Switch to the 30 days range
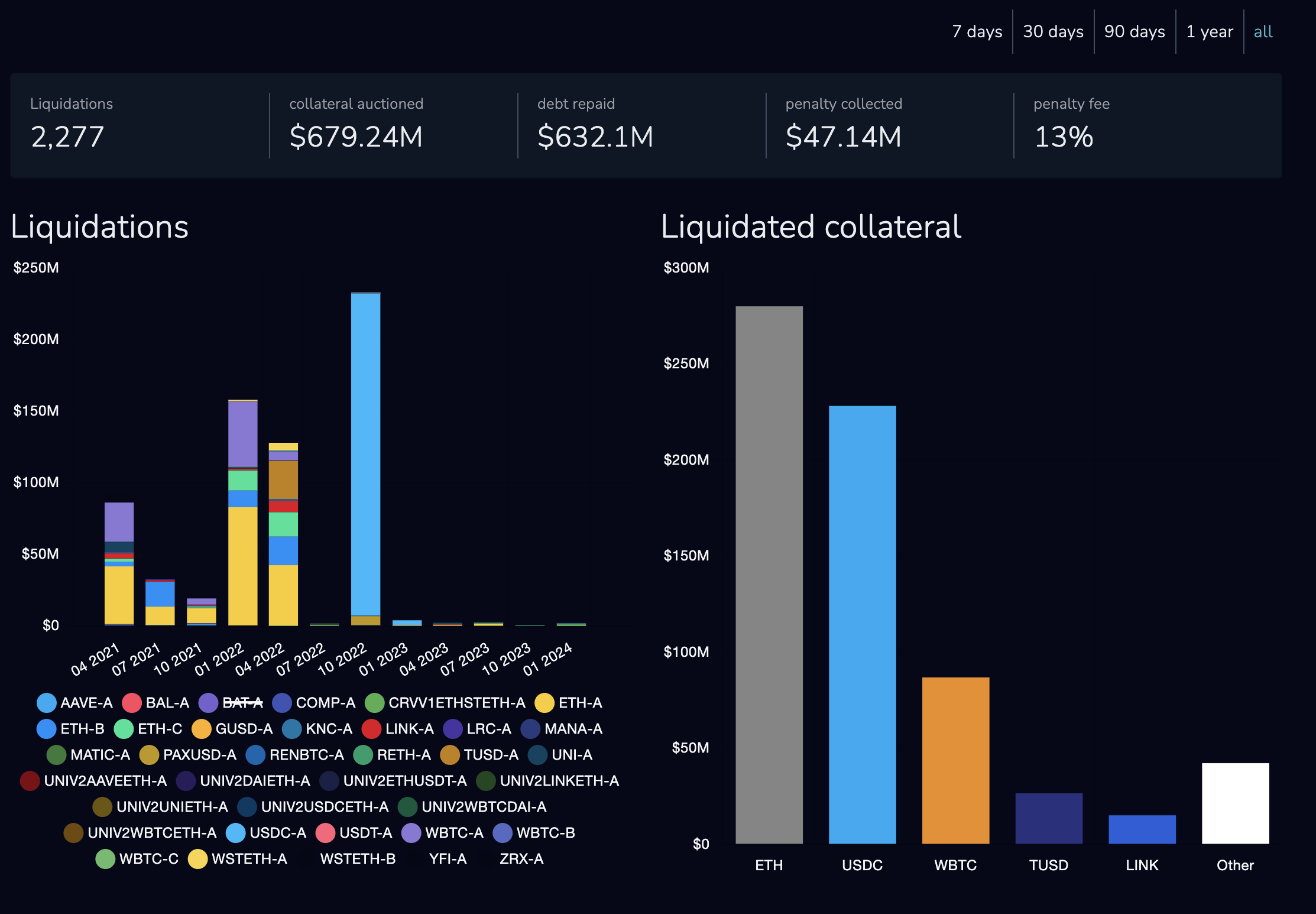The width and height of the screenshot is (1316, 914). pyautogui.click(x=1053, y=31)
